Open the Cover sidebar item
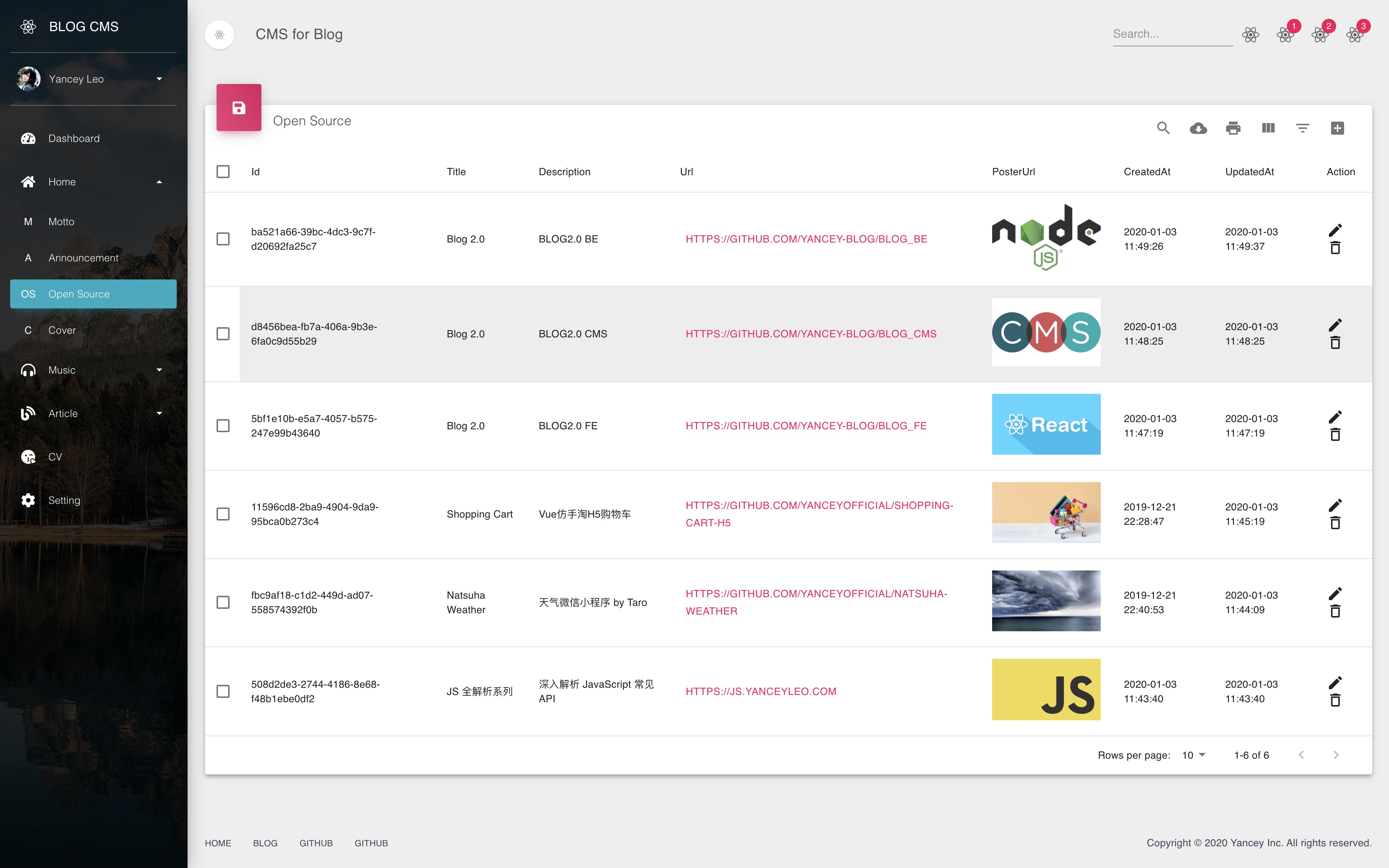 click(93, 330)
